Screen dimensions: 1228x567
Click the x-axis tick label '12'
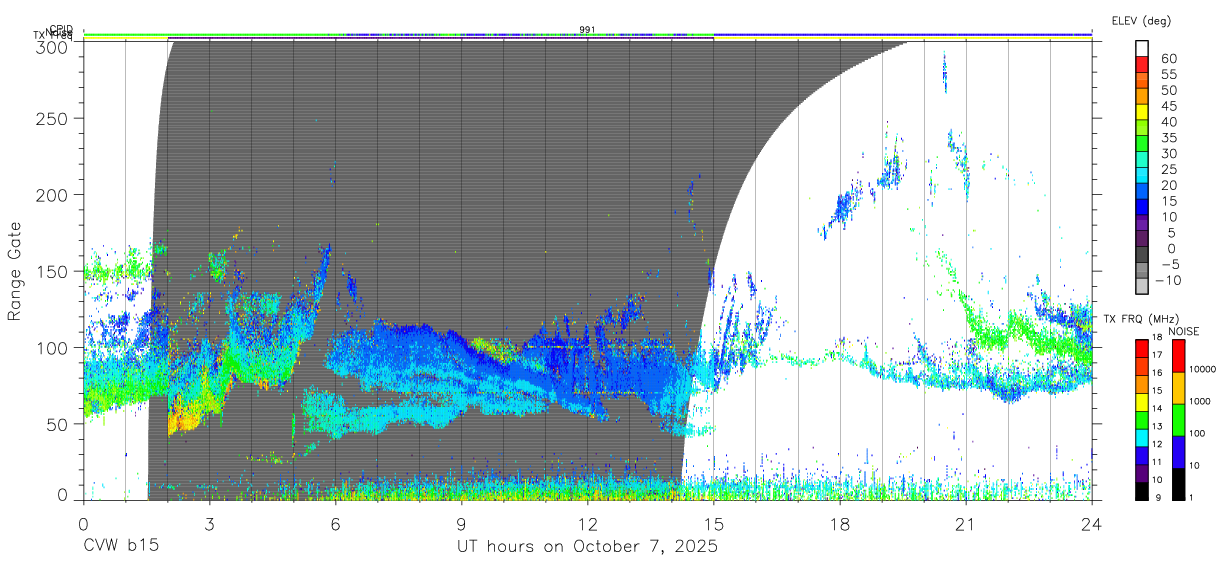click(x=587, y=524)
